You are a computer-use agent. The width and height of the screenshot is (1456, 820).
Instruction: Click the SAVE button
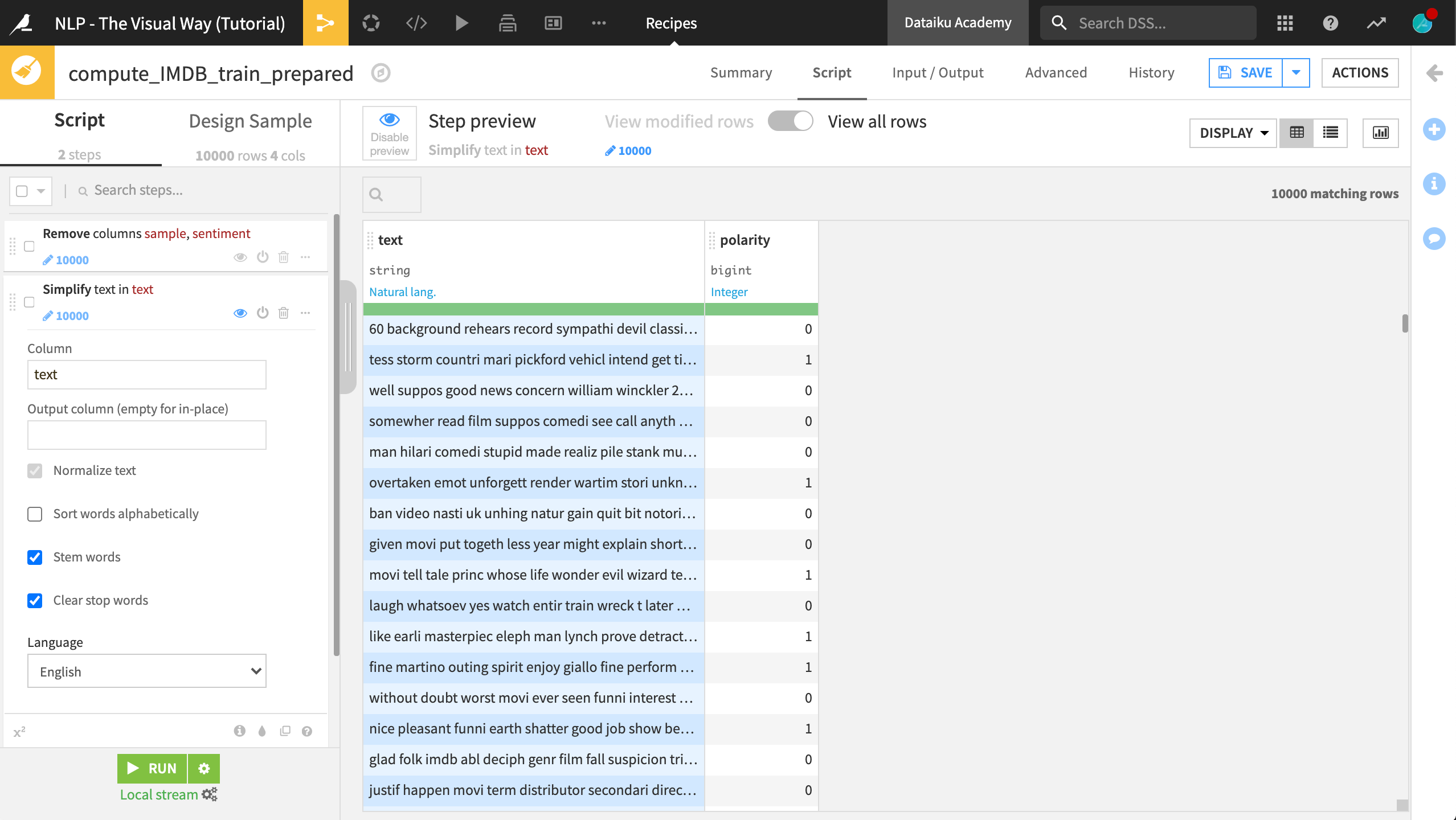click(1245, 73)
